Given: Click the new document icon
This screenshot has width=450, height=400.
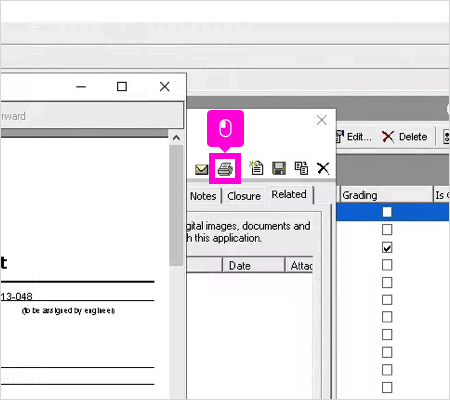Looking at the screenshot, I should coord(256,168).
